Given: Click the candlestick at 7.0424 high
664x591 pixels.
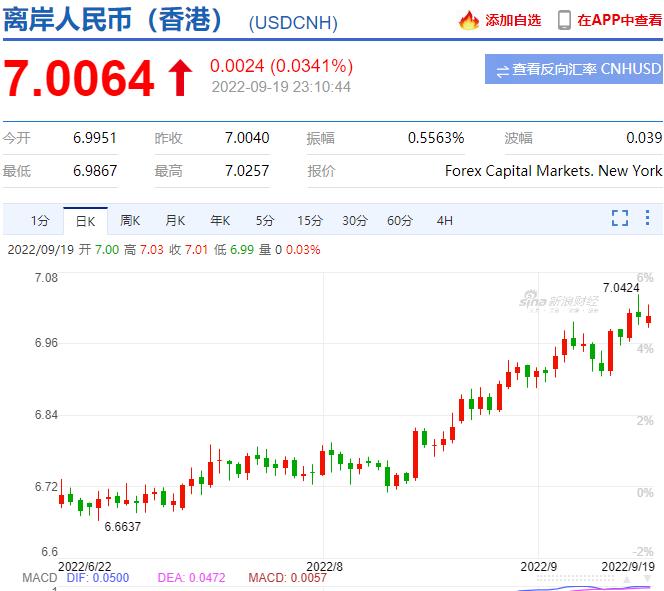Looking at the screenshot, I should click(x=638, y=314).
